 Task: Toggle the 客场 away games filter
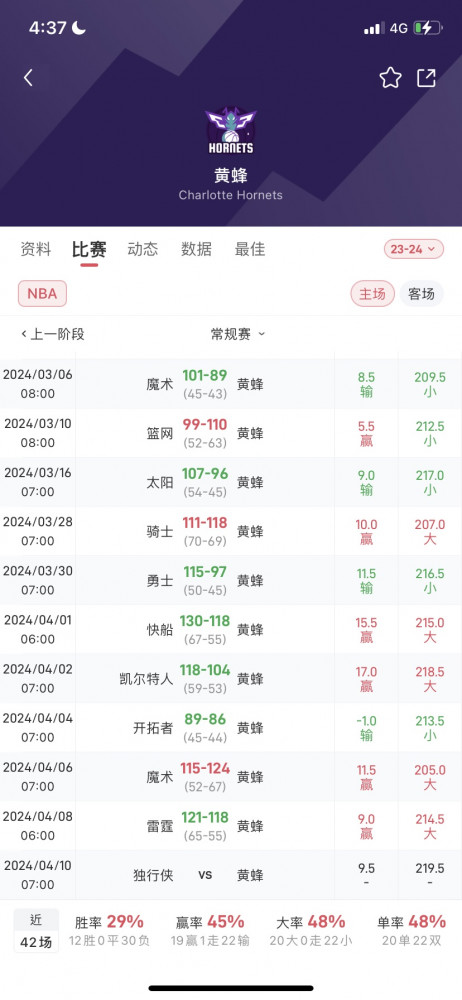point(421,293)
